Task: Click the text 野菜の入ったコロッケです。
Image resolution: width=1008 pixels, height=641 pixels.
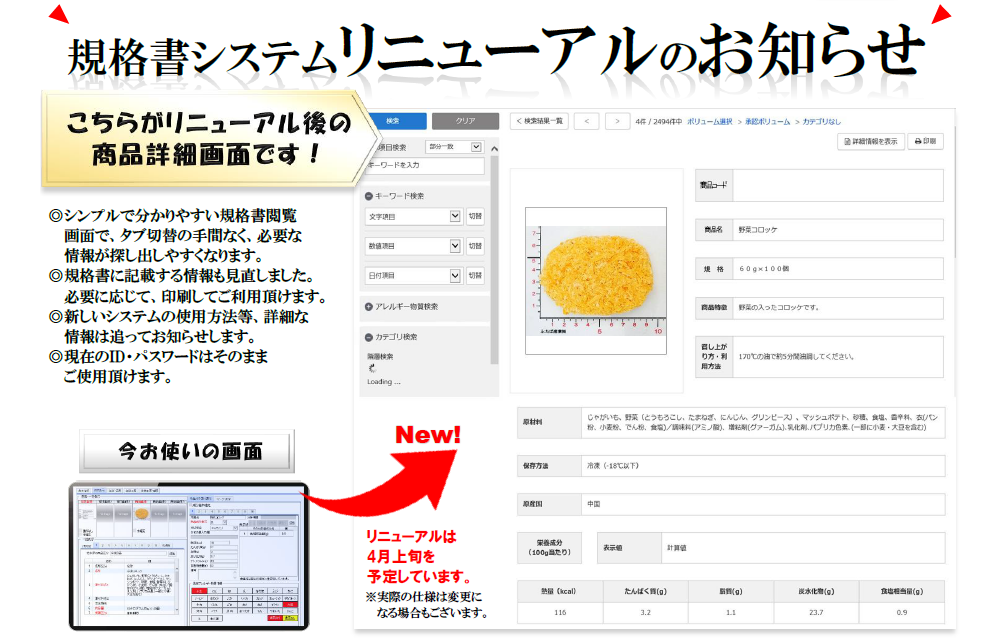Action: coord(778,308)
